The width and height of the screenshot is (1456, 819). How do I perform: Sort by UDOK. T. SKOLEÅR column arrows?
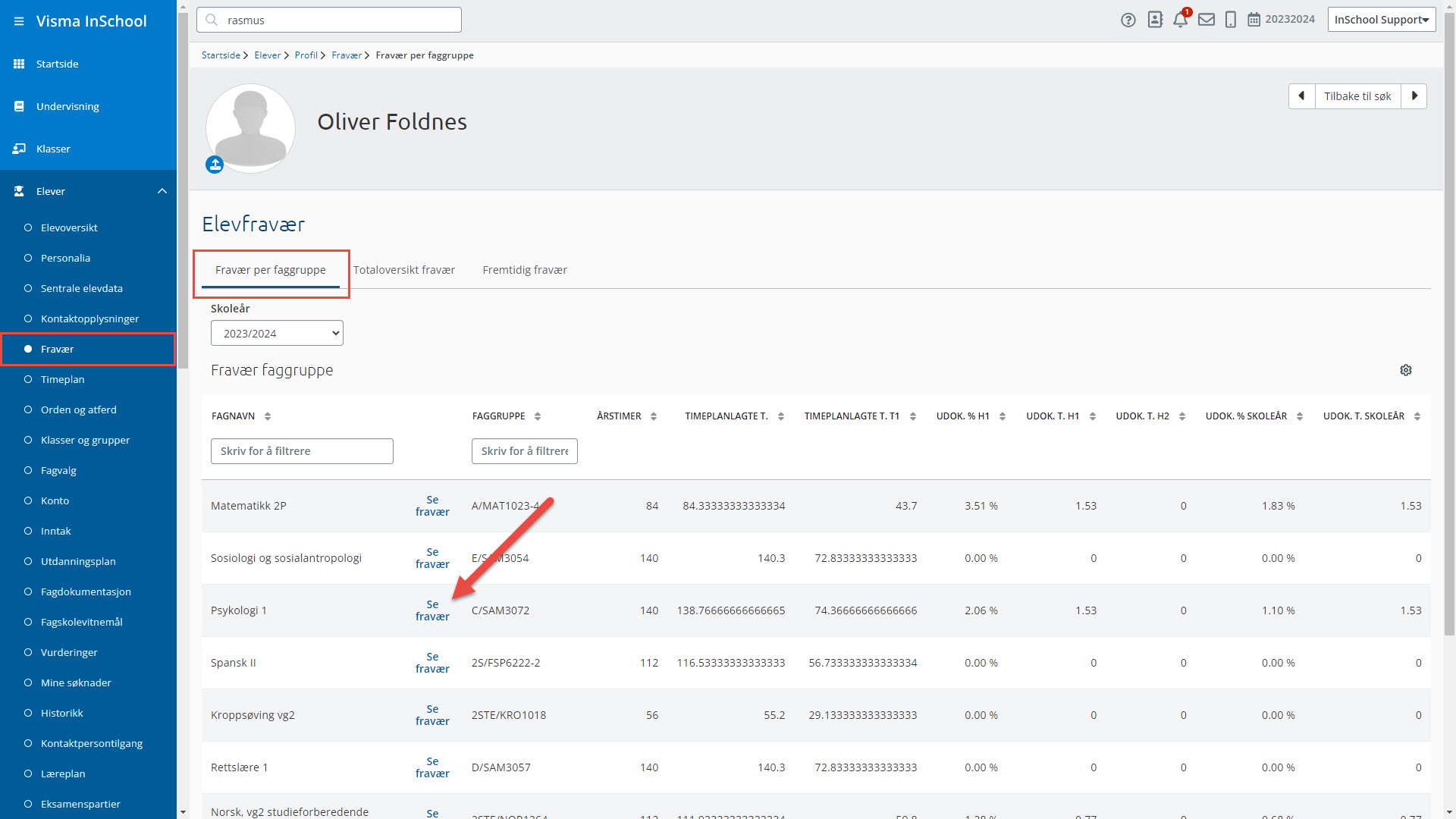click(x=1417, y=416)
